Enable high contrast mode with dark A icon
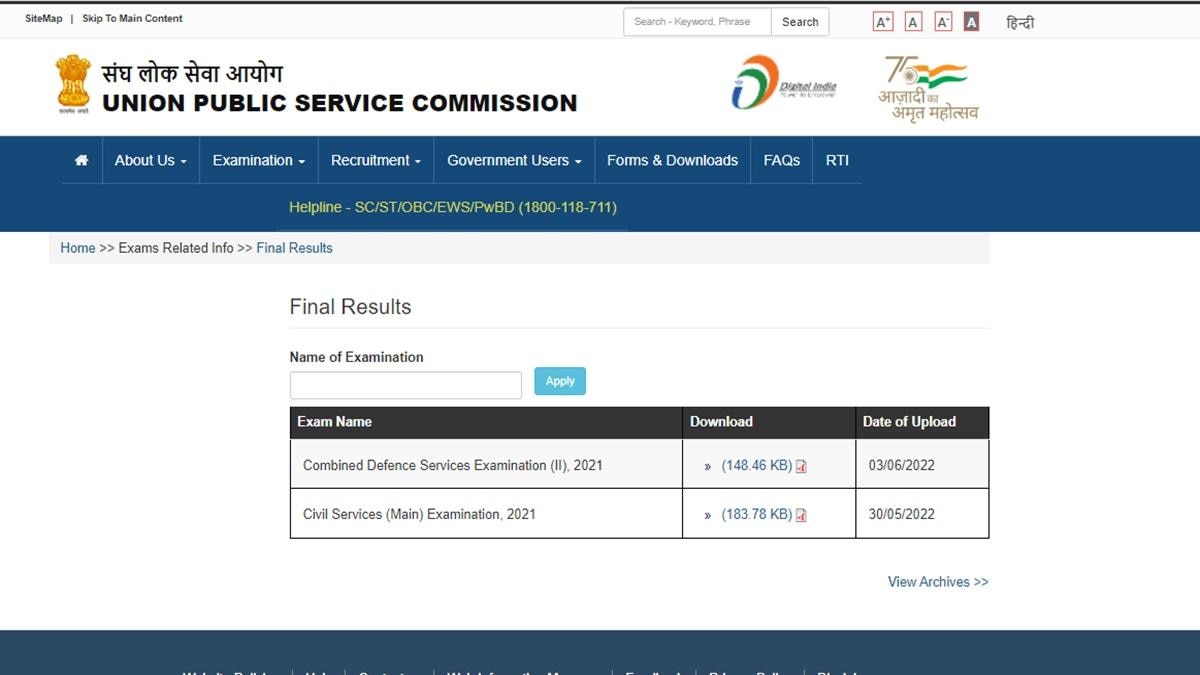1200x675 pixels. coord(970,20)
